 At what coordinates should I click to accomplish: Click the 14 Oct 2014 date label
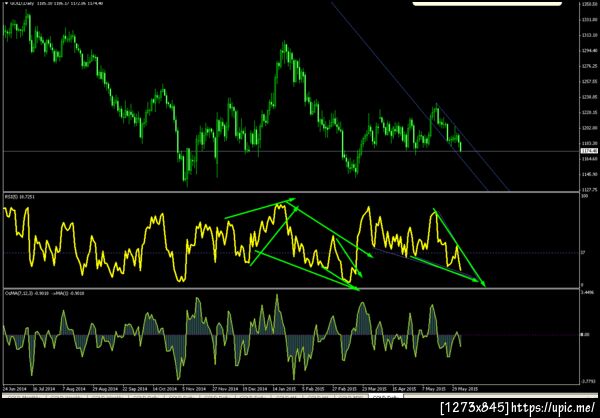coord(165,389)
